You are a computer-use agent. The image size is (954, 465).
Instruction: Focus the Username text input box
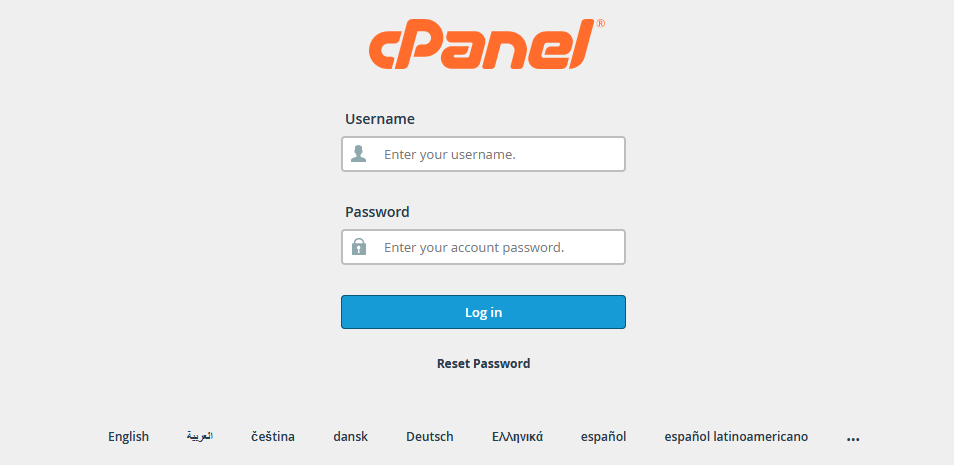(x=483, y=154)
